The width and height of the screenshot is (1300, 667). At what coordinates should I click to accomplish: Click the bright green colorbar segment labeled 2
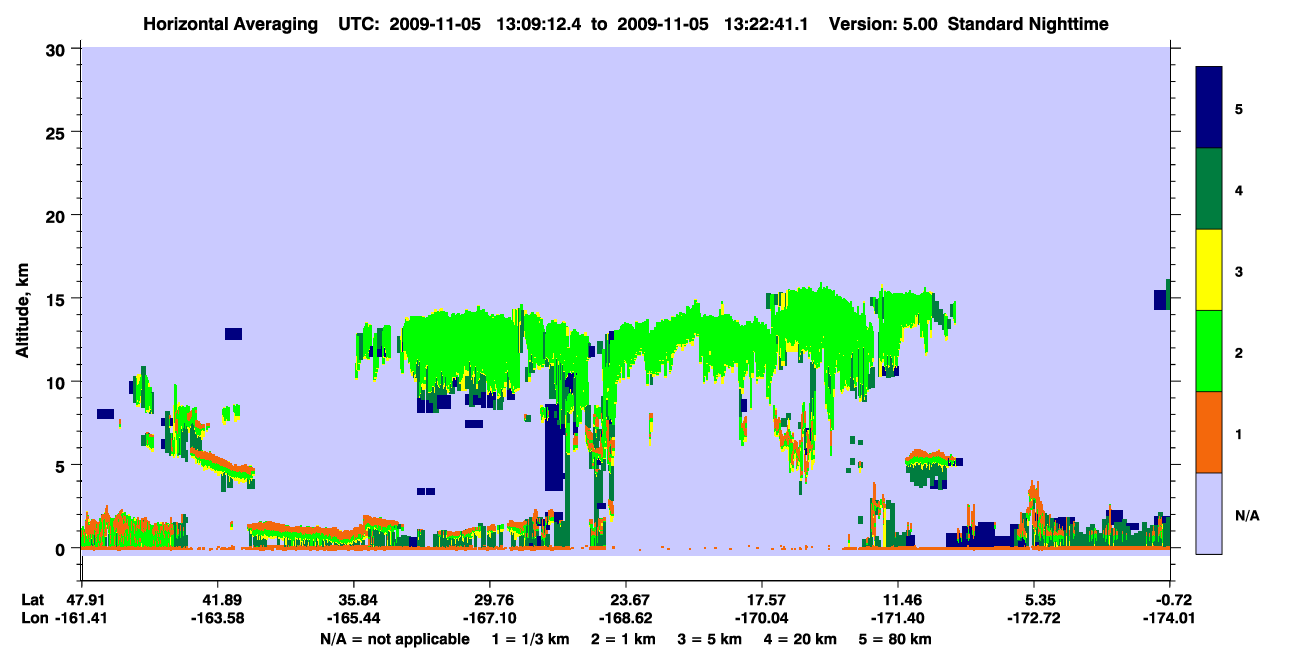point(1209,351)
